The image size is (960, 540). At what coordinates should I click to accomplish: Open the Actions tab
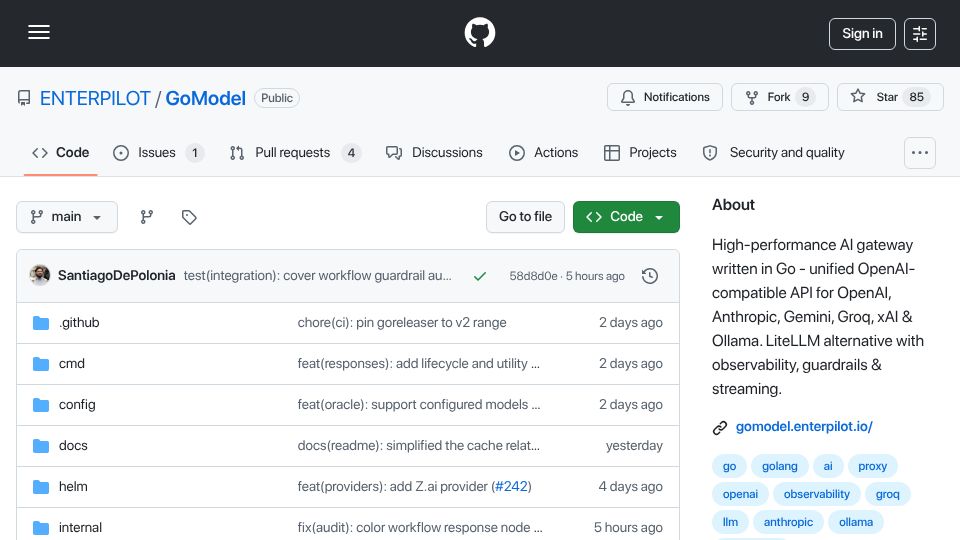(x=544, y=152)
